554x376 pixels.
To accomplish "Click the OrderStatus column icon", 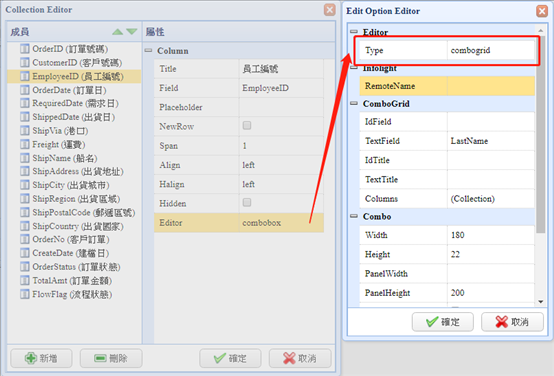I will tap(24, 266).
